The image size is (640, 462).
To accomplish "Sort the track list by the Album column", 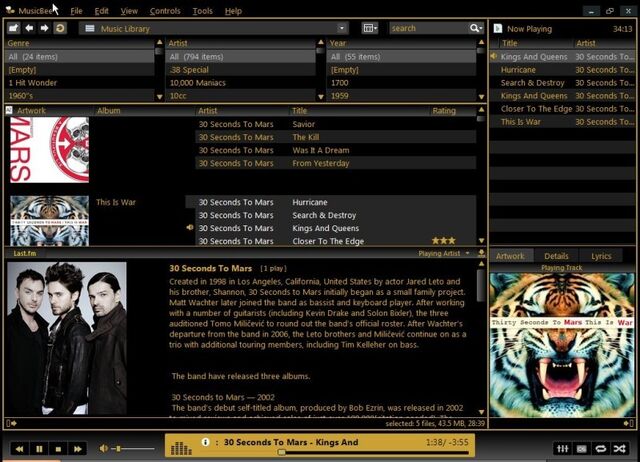I will click(x=108, y=111).
